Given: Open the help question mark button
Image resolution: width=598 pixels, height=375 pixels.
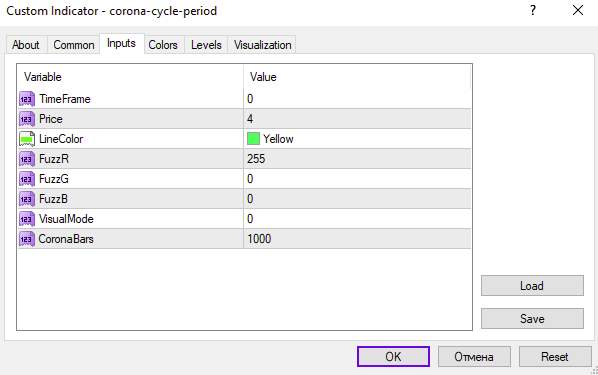Looking at the screenshot, I should coord(533,10).
